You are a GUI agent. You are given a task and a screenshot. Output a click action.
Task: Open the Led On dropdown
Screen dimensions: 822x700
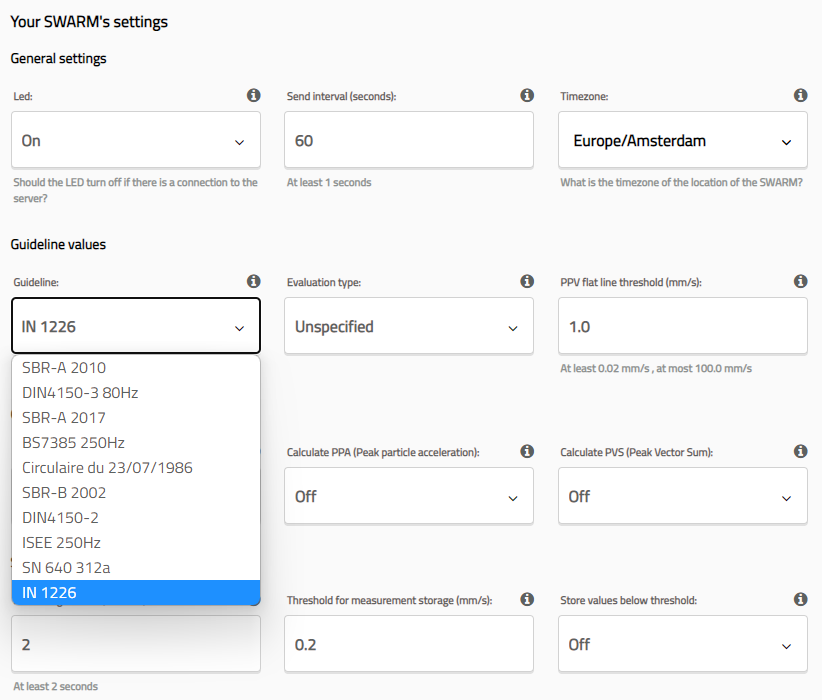coord(136,141)
